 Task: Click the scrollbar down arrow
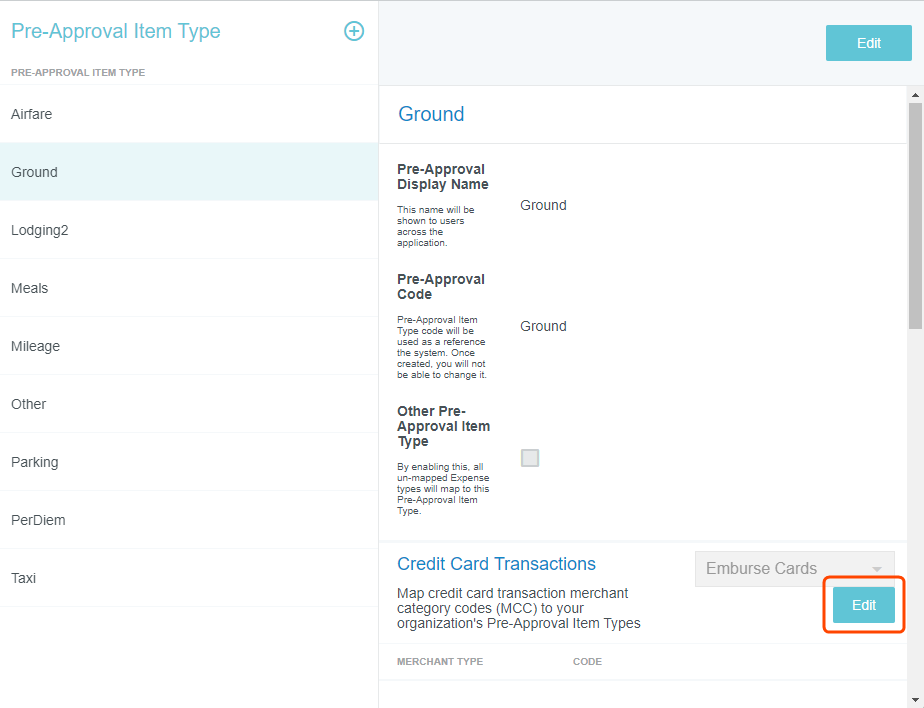click(915, 699)
